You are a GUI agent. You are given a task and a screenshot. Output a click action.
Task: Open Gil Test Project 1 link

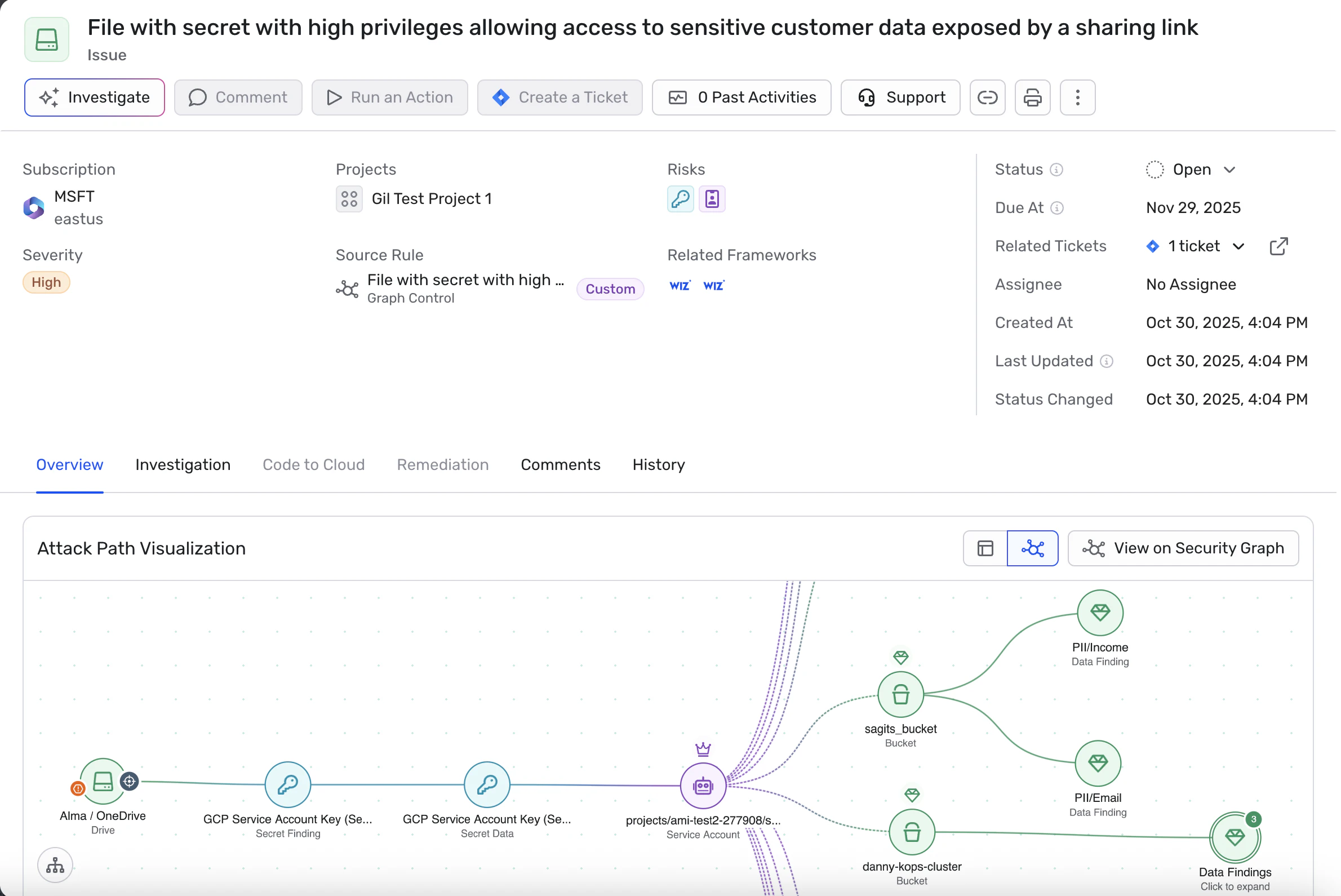(431, 199)
